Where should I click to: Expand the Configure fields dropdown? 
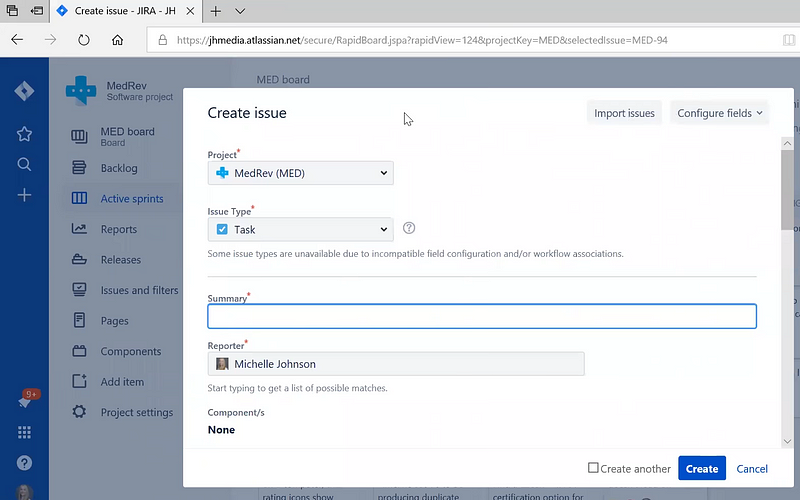coord(719,113)
